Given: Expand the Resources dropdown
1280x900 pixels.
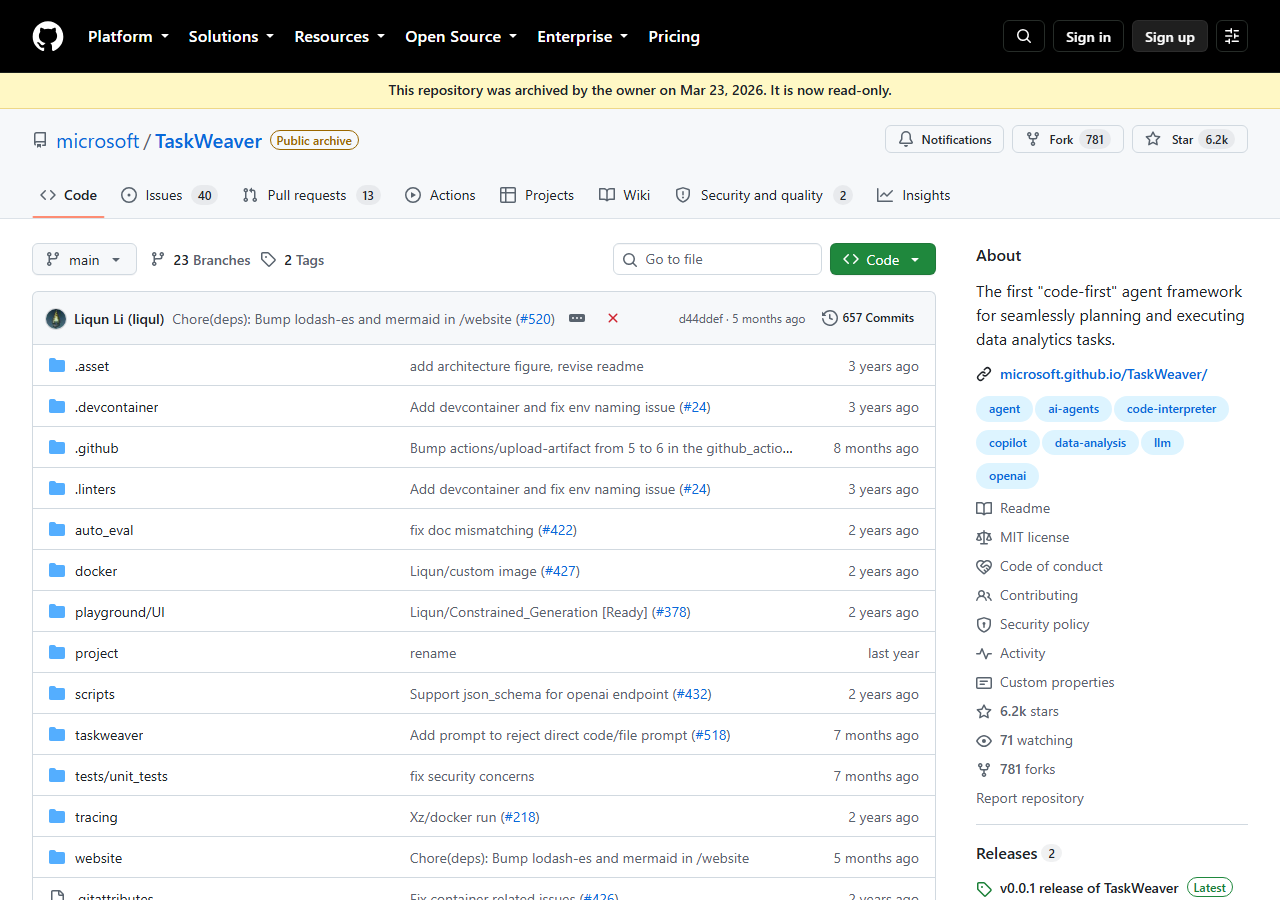Looking at the screenshot, I should click(339, 37).
